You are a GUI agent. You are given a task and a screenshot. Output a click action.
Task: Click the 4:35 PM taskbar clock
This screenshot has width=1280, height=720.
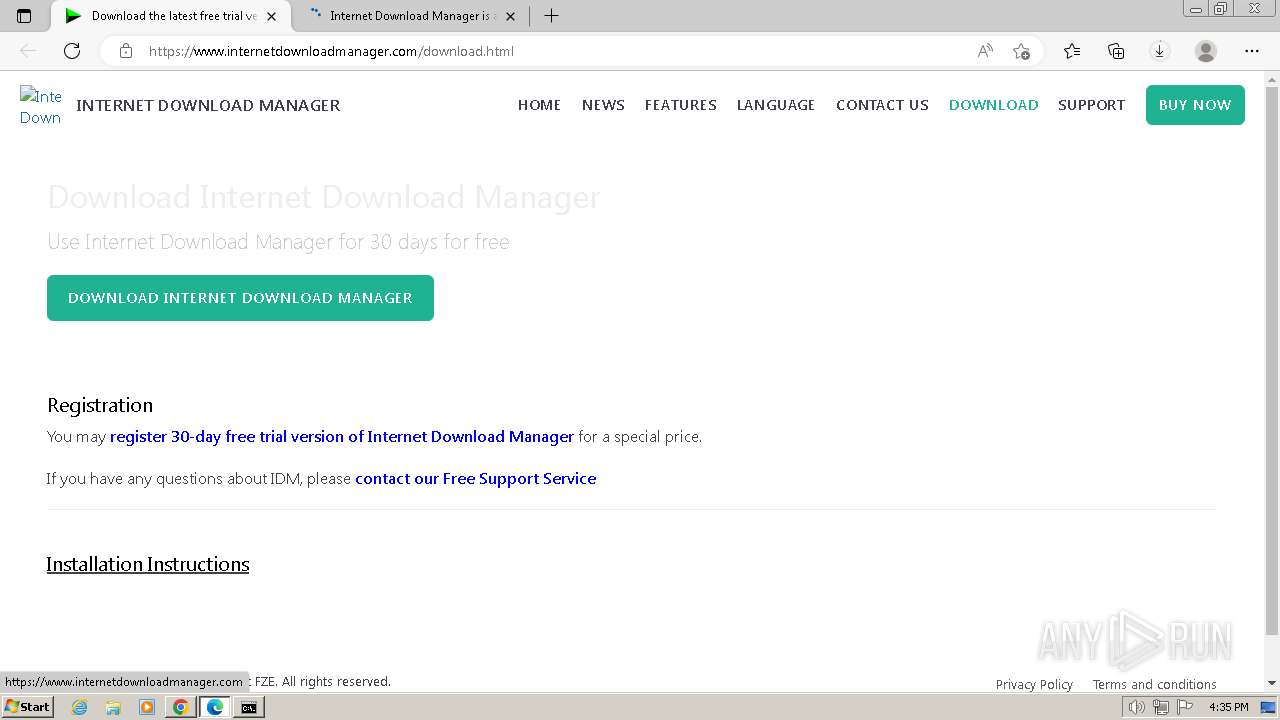coord(1228,707)
